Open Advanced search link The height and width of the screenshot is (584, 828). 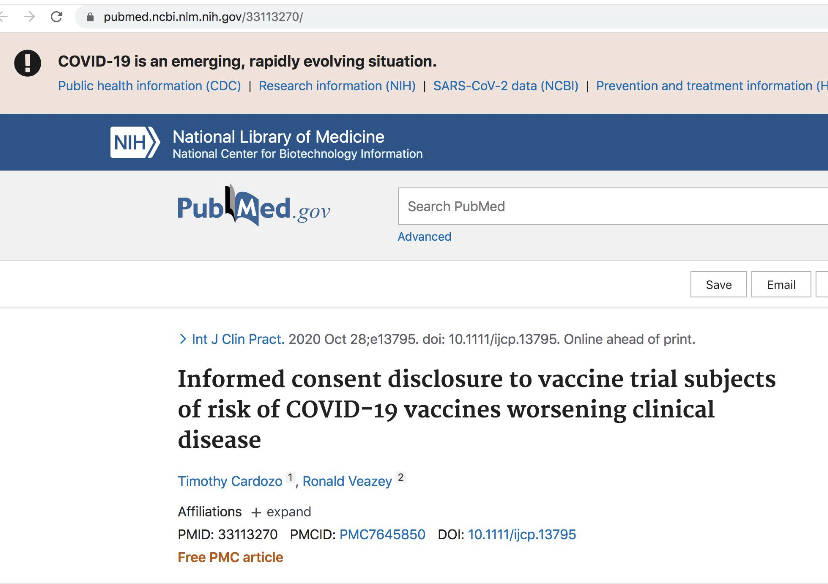[x=424, y=237]
